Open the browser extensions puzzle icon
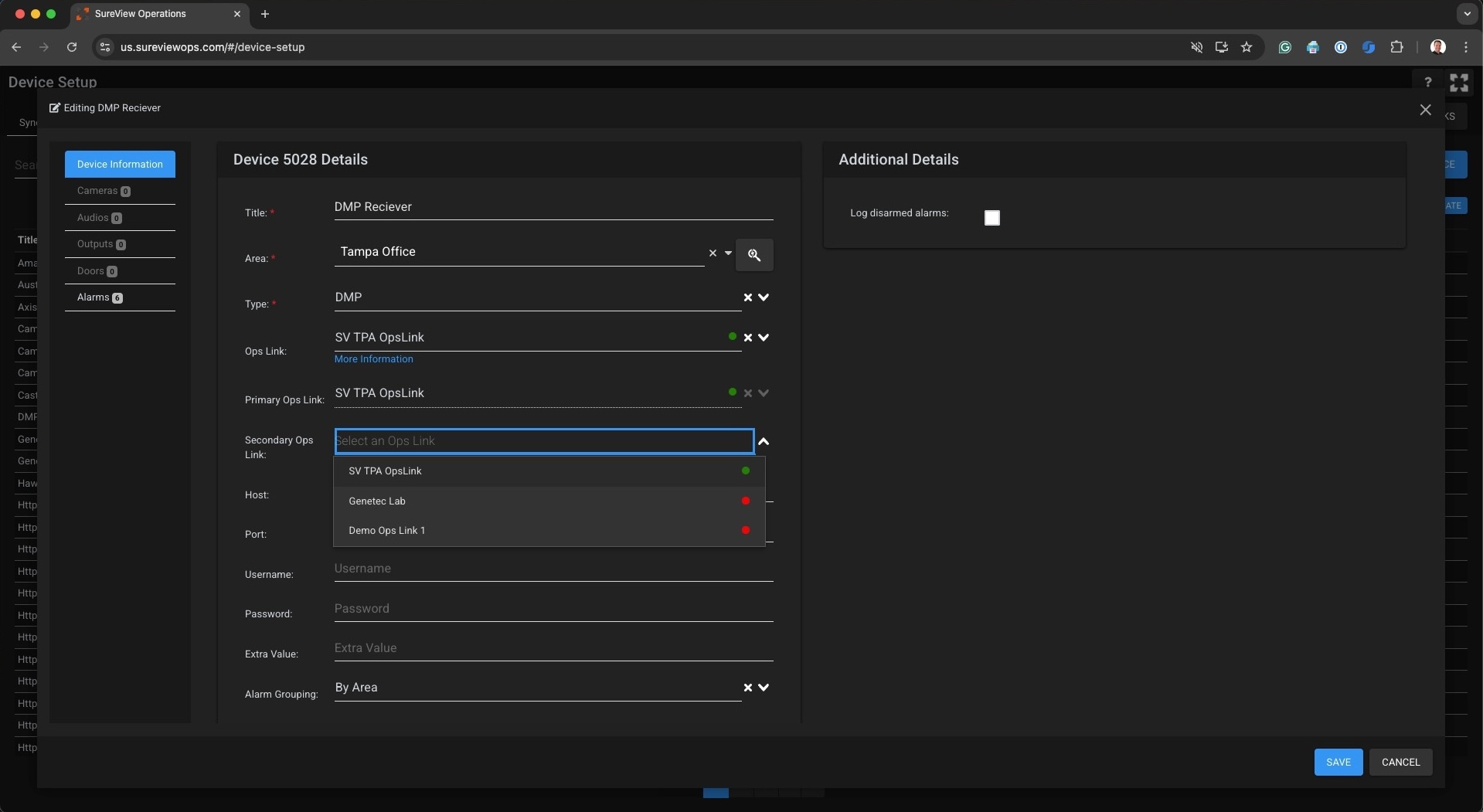This screenshot has width=1483, height=812. tap(1396, 47)
